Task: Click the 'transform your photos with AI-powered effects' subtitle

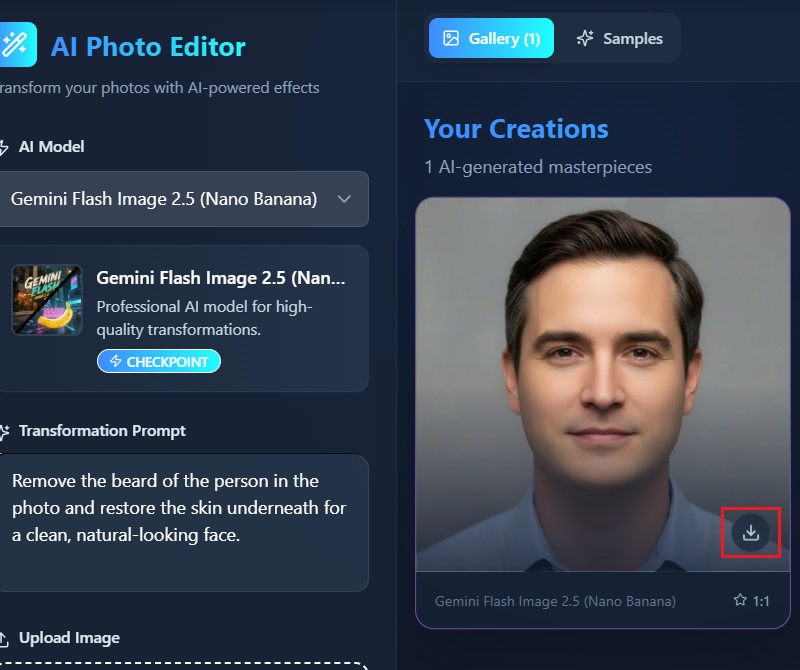Action: coord(160,88)
